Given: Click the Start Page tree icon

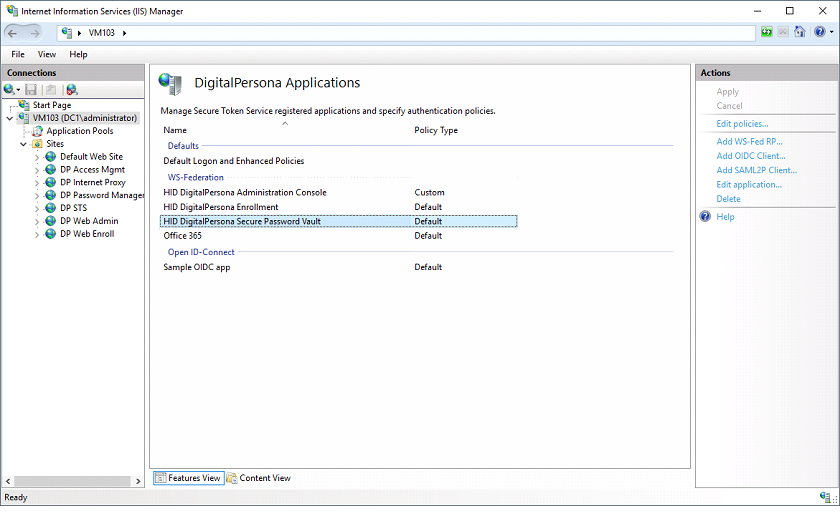Looking at the screenshot, I should pos(24,105).
